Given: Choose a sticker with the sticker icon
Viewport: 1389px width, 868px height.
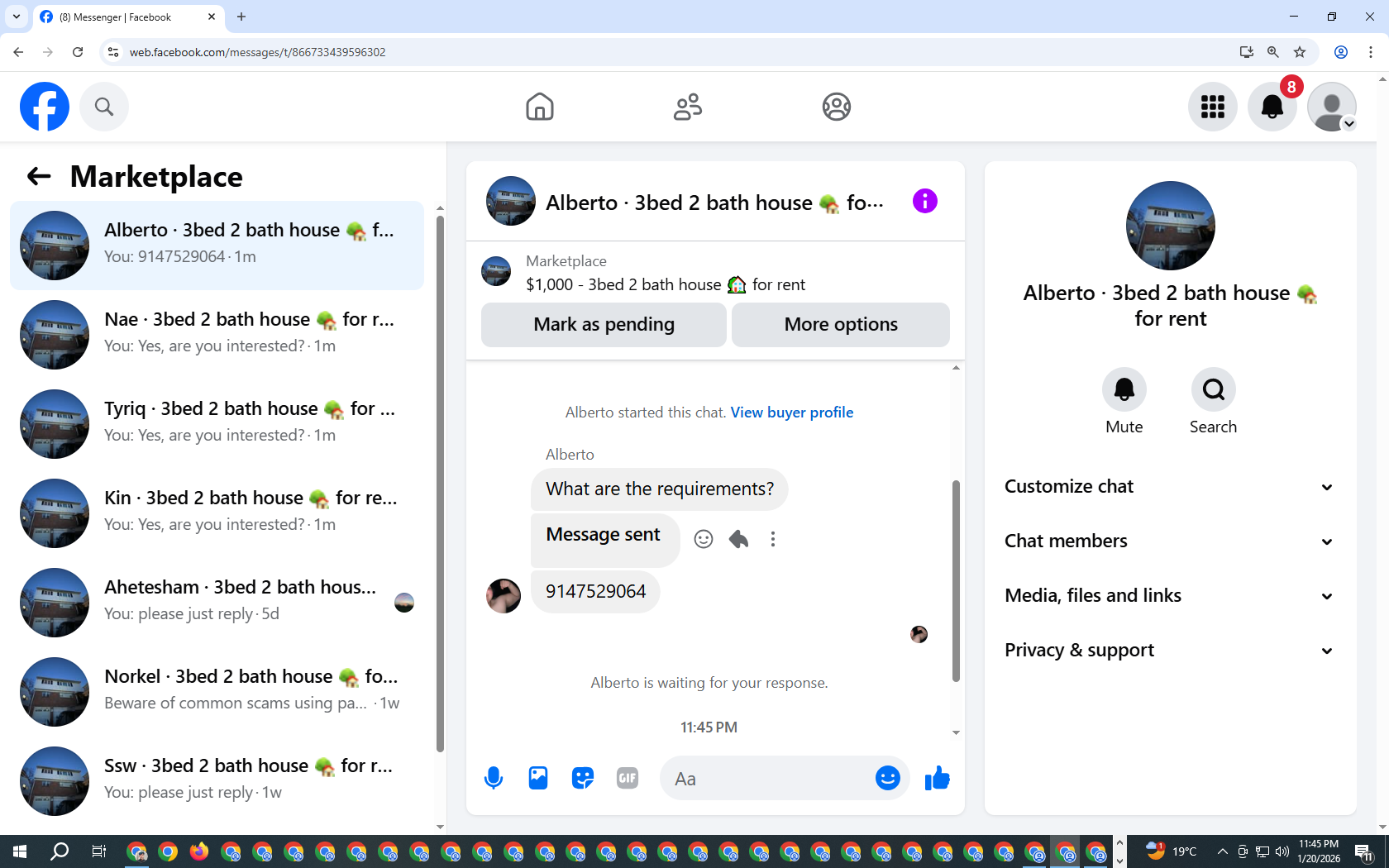Looking at the screenshot, I should pyautogui.click(x=583, y=778).
